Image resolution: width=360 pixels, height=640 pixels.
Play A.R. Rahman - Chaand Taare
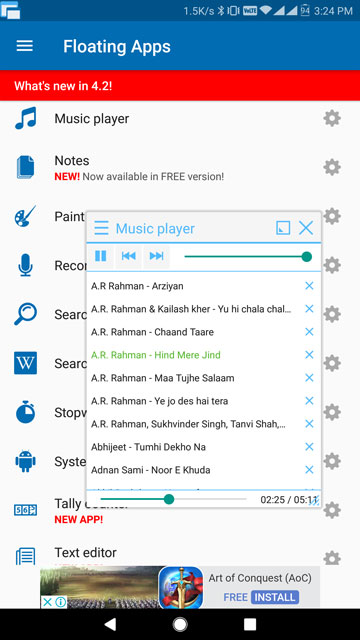pos(152,332)
